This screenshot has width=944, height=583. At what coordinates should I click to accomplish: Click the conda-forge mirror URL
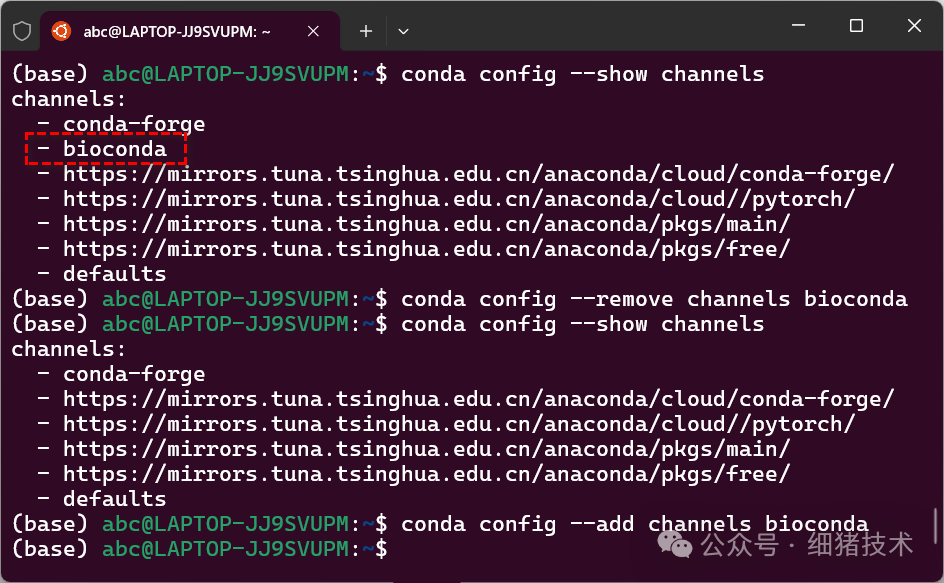(x=475, y=173)
